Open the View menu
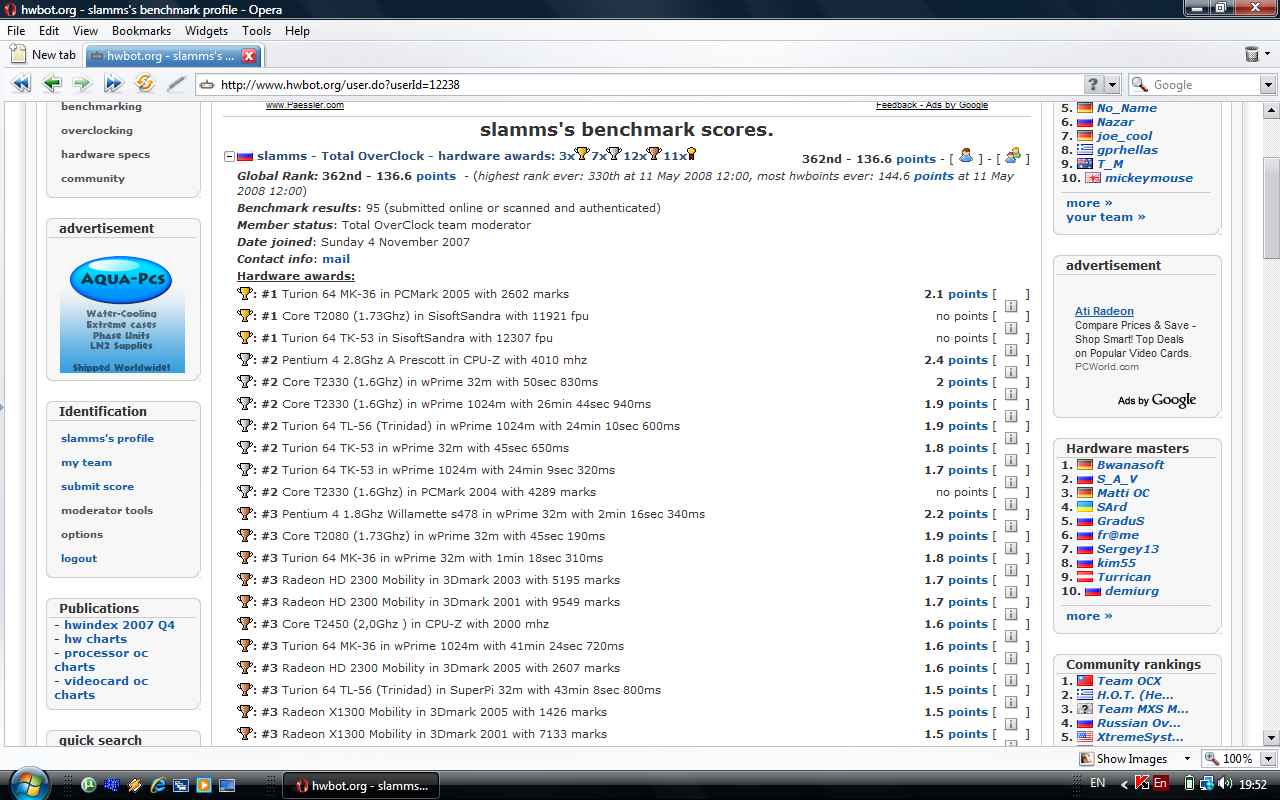The width and height of the screenshot is (1280, 800). coord(85,31)
